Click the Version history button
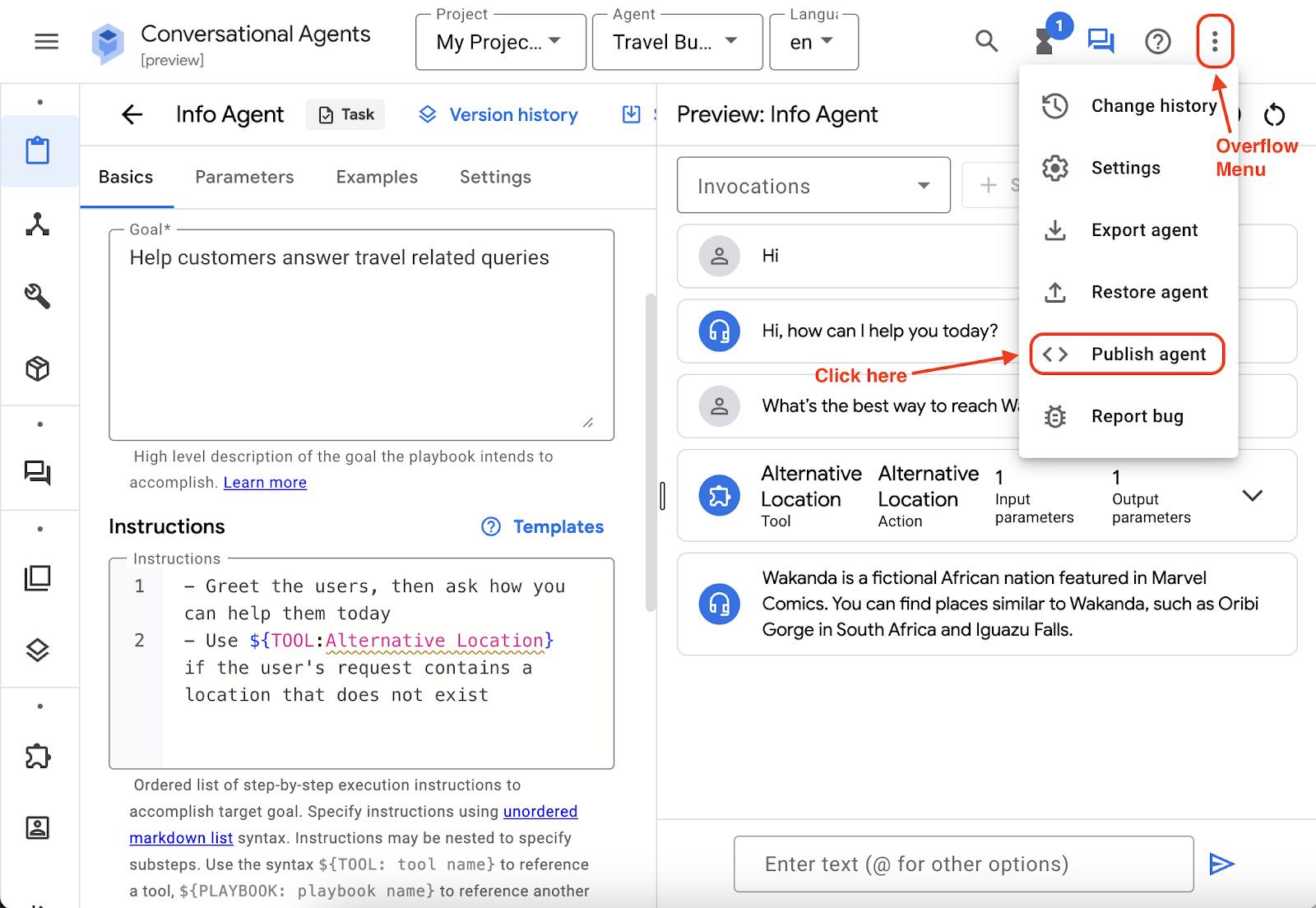The image size is (1316, 908). 498,114
